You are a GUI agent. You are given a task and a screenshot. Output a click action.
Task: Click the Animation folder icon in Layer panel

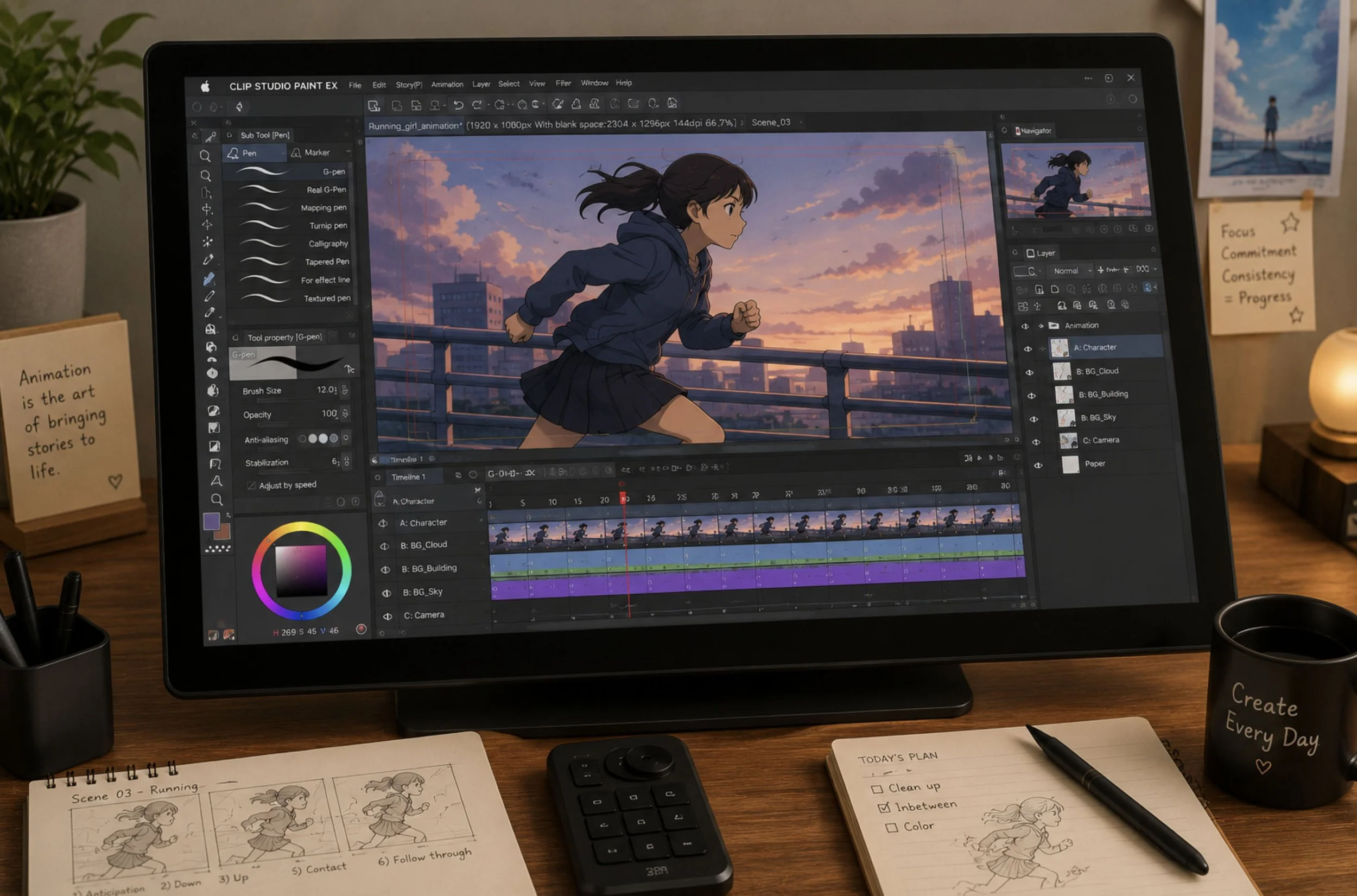[1054, 326]
